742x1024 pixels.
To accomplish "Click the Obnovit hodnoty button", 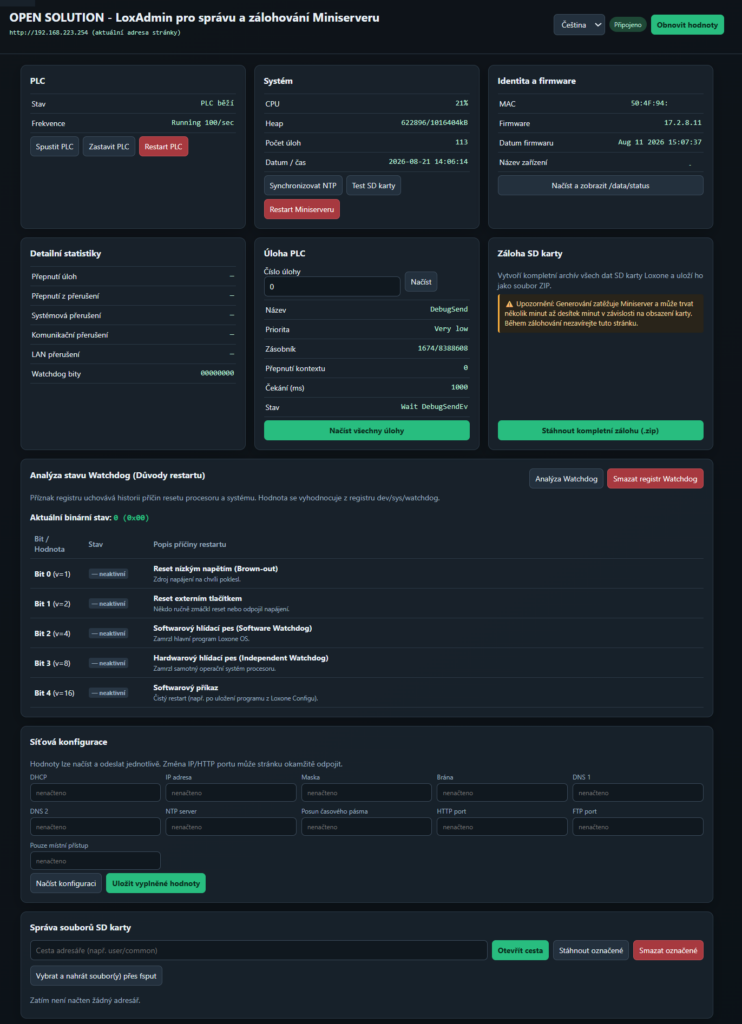I will coord(687,25).
